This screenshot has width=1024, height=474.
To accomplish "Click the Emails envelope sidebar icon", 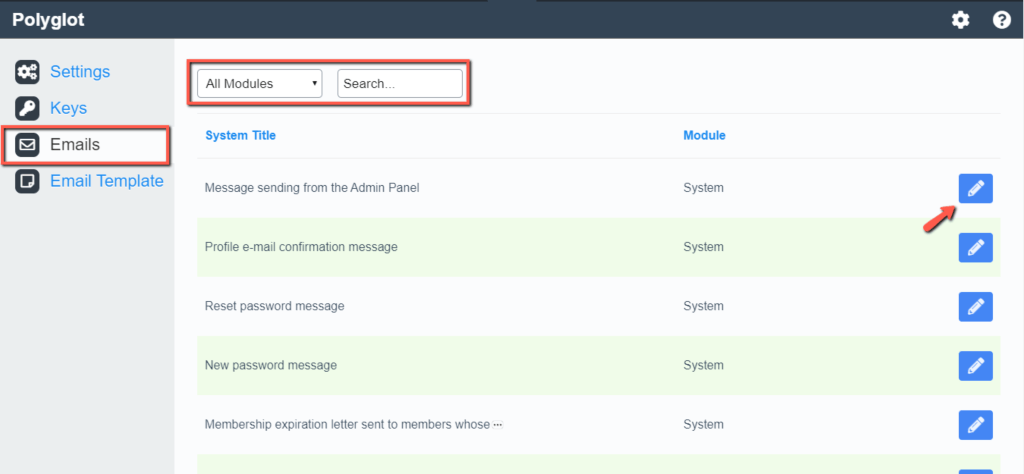I will (27, 144).
